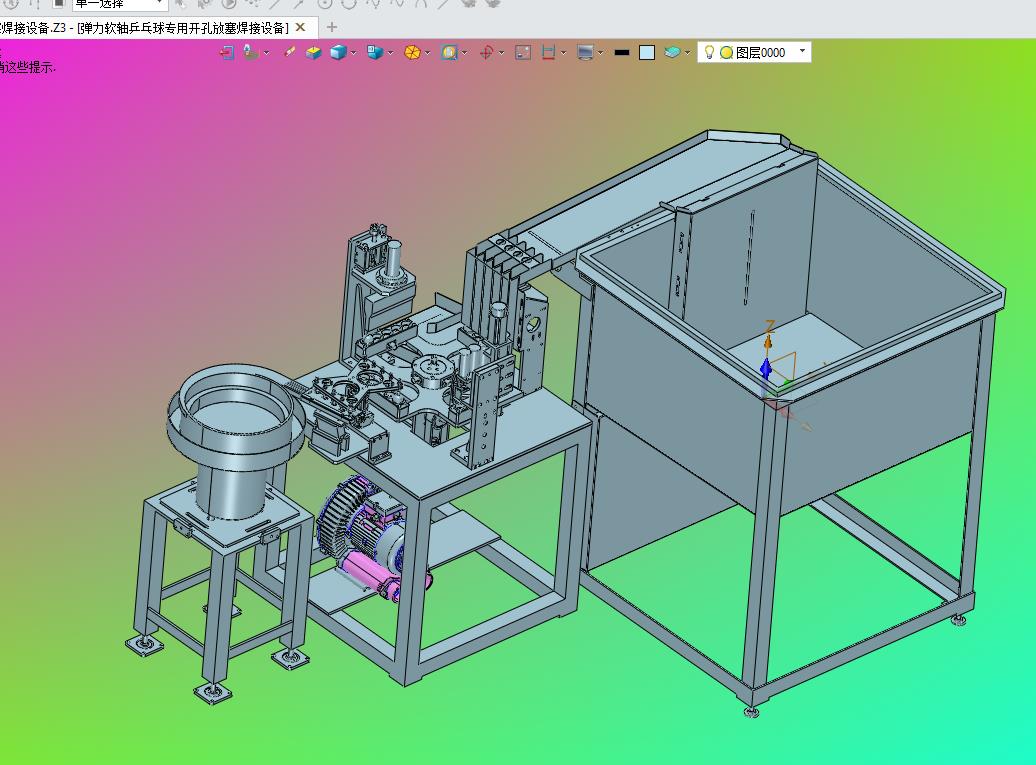Click the red crosshair target icon
The width and height of the screenshot is (1036, 765).
[x=486, y=53]
